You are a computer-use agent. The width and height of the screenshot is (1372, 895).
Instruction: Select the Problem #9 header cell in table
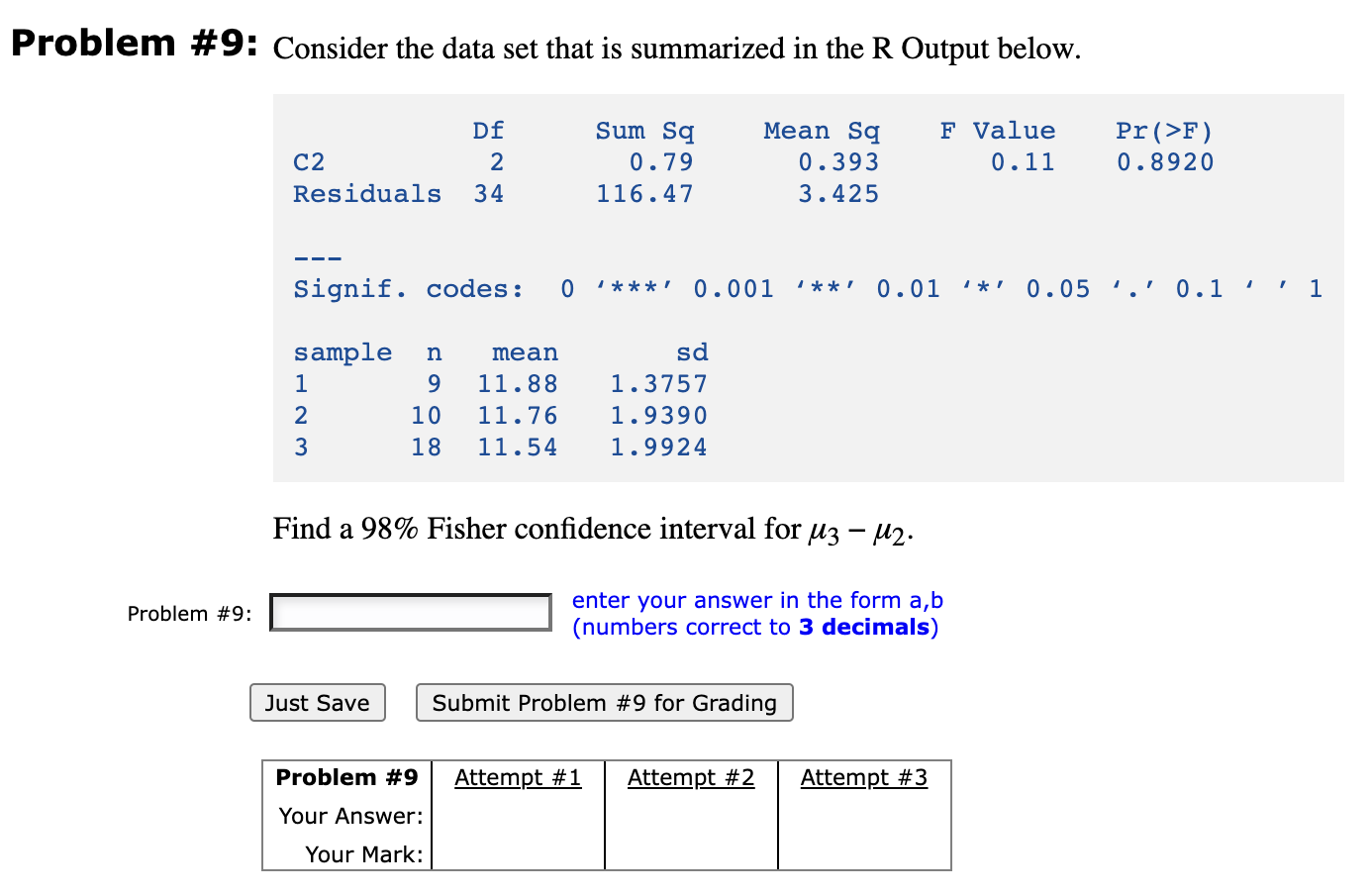point(345,777)
